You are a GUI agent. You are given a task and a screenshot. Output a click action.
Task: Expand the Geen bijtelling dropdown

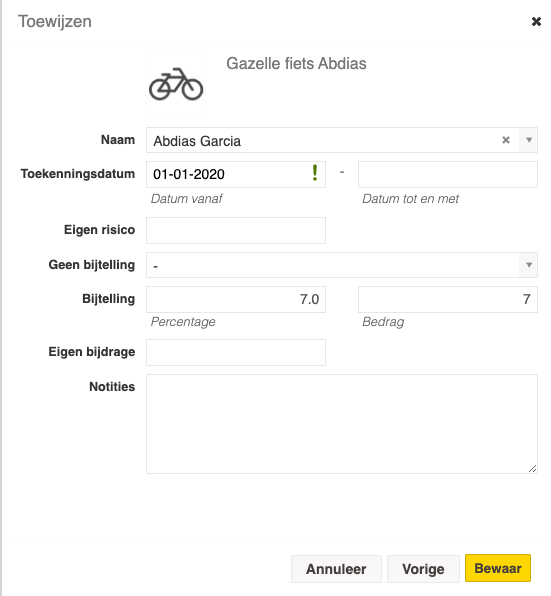coord(342,265)
